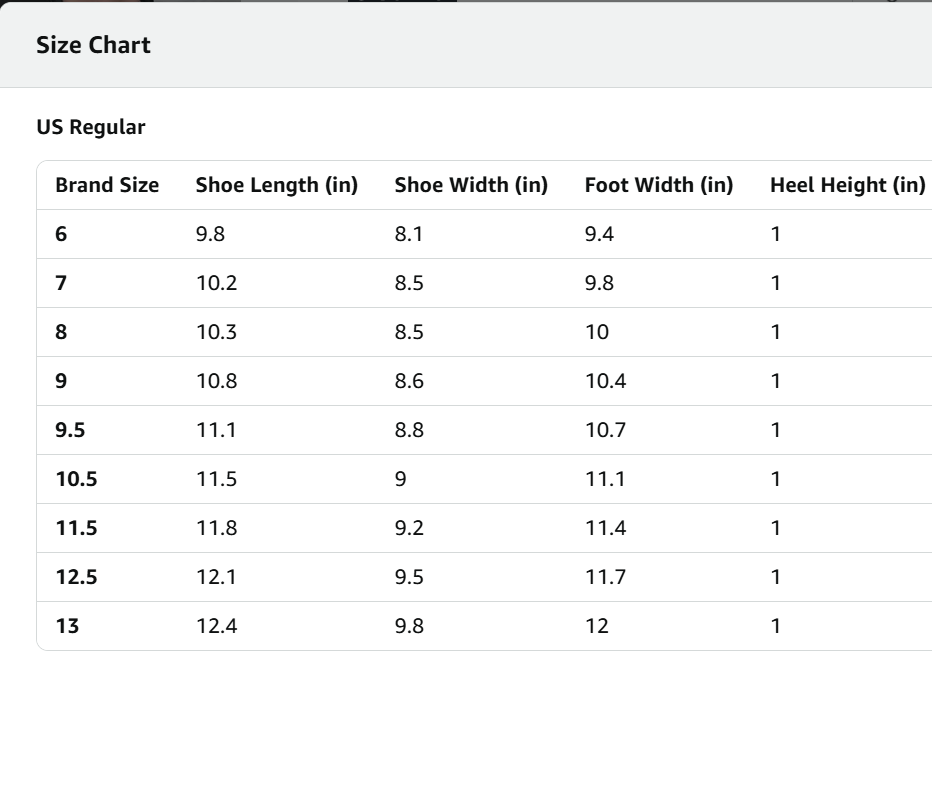Click heel height value for size 6
This screenshot has width=932, height=786.
click(775, 234)
